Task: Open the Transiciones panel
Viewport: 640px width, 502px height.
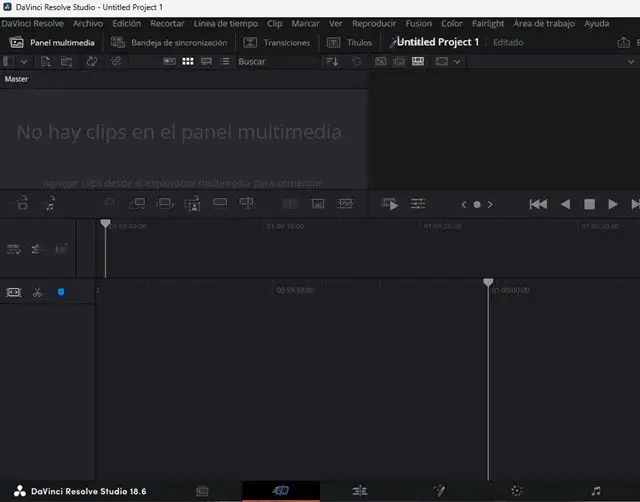Action: (x=277, y=42)
